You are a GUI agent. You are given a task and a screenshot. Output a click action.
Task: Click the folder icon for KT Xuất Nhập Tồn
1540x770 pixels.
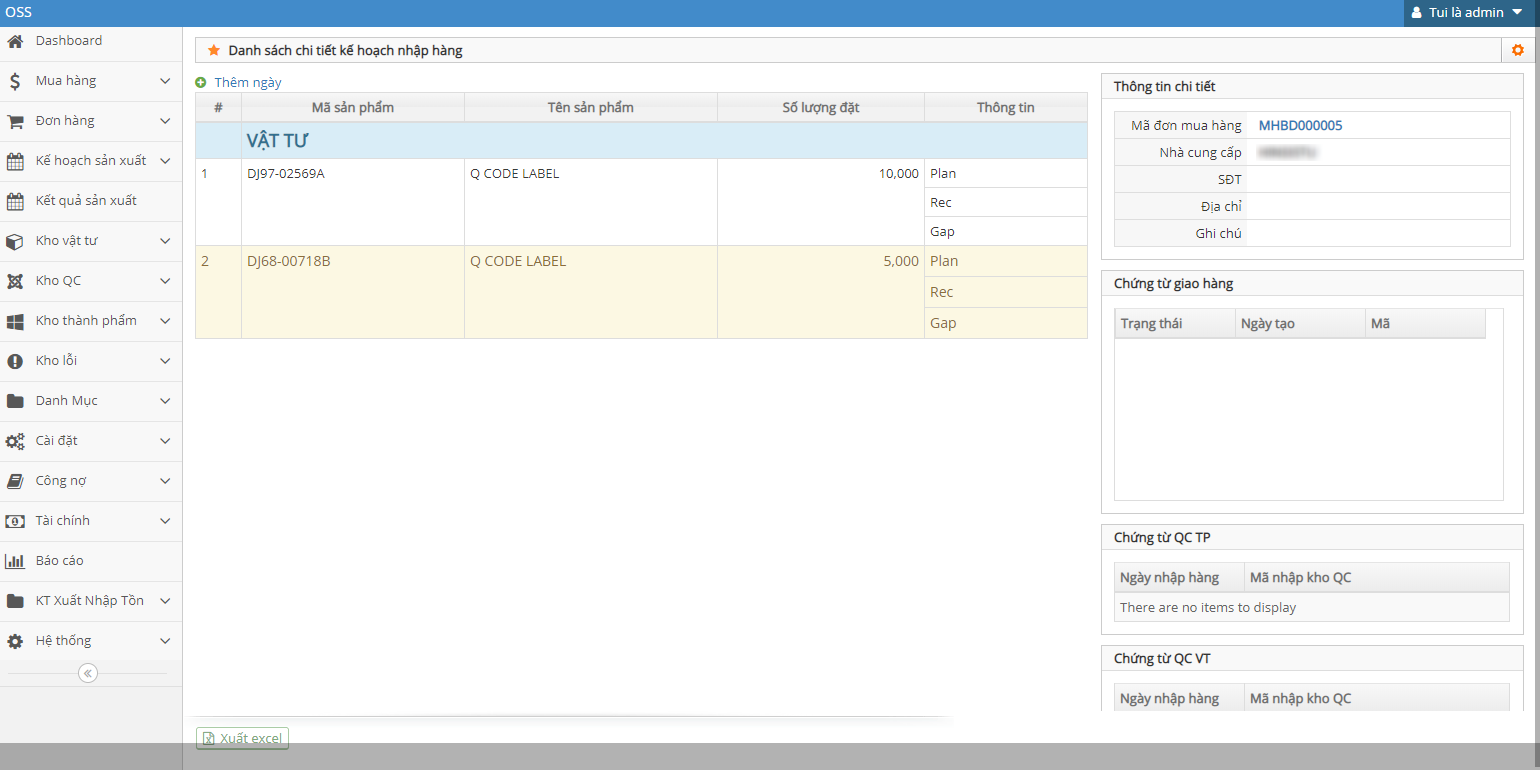coord(15,601)
